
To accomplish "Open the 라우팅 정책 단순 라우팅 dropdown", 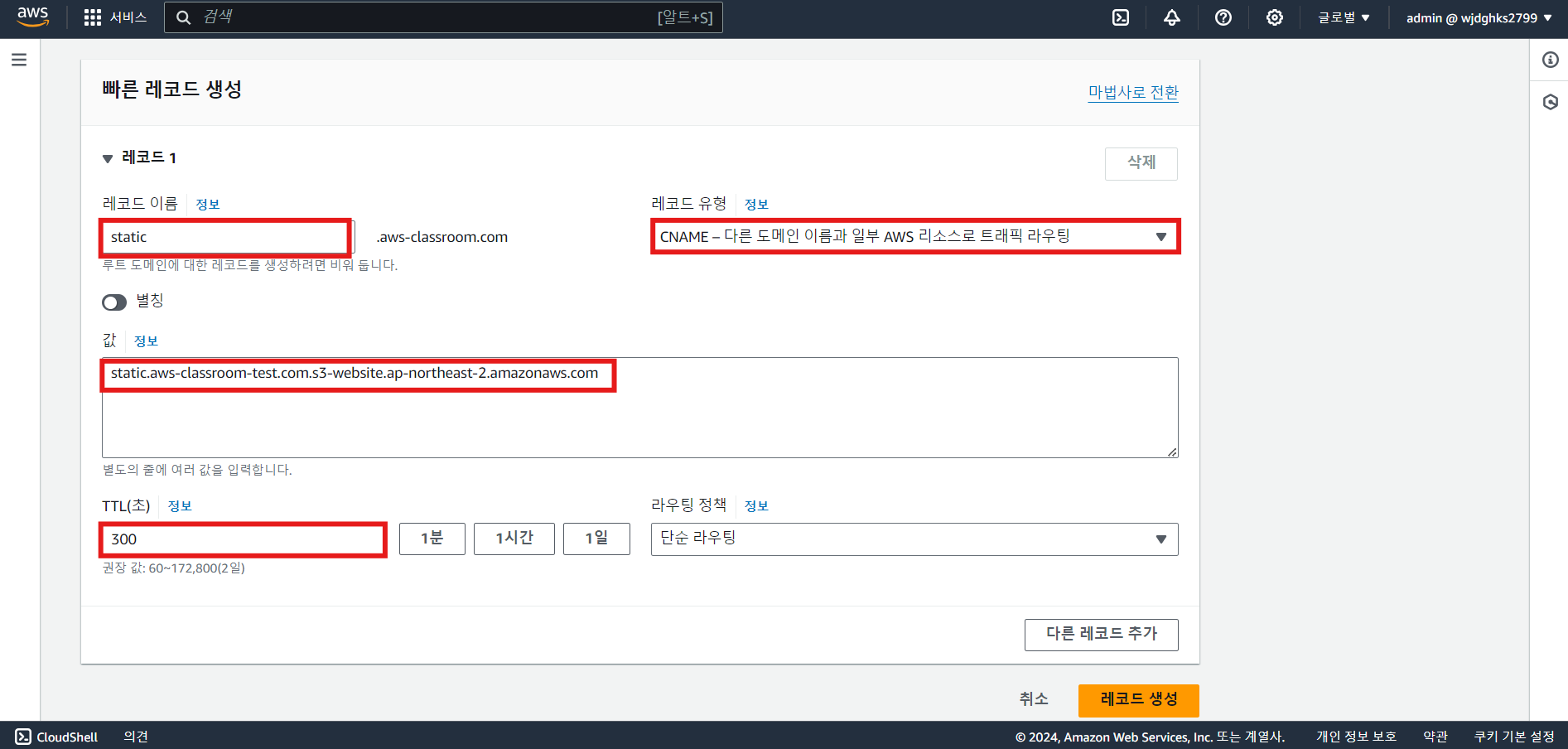I will pyautogui.click(x=914, y=539).
